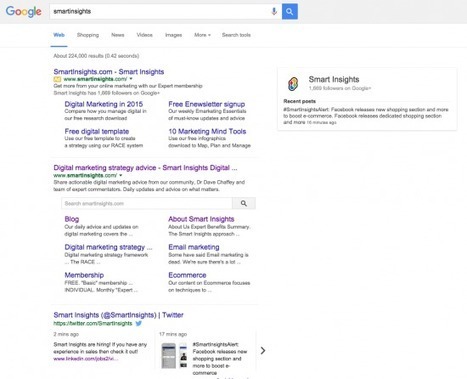The height and width of the screenshot is (379, 467).
Task: Expand second result URL dropdown arrow
Action: click(x=121, y=175)
